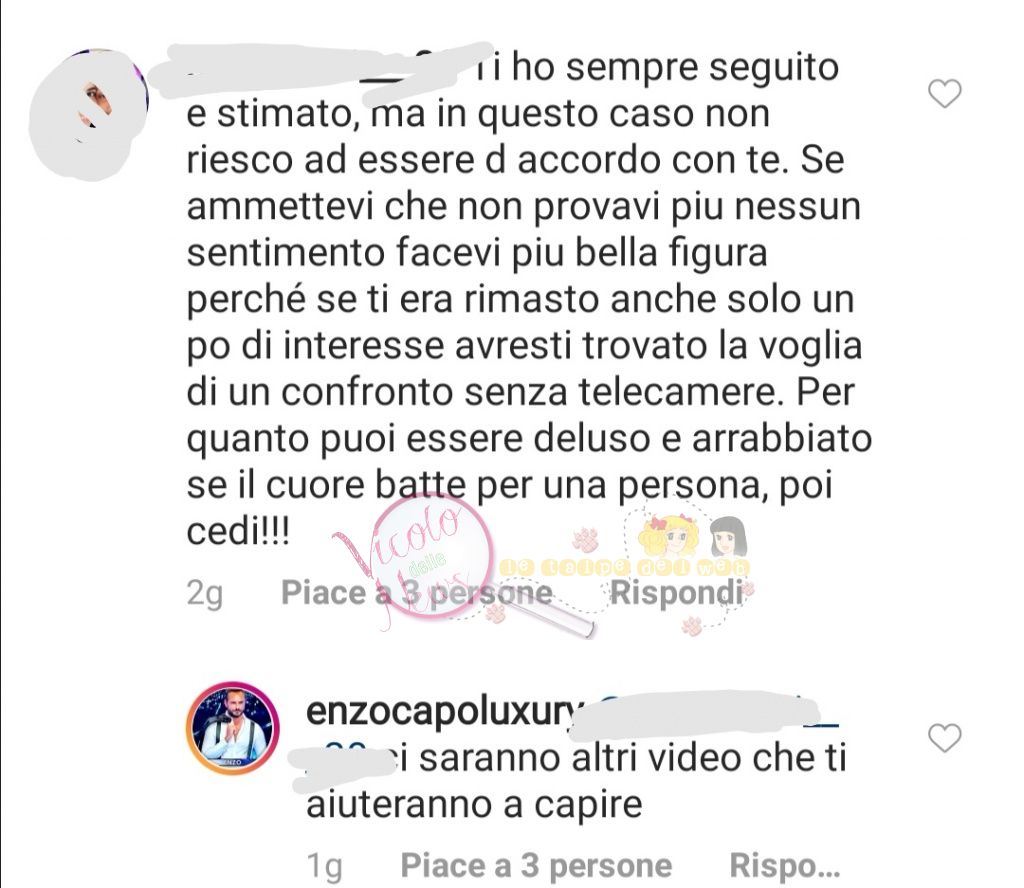The height and width of the screenshot is (888, 1024).
Task: Like the first comment with its heart icon
Action: (x=944, y=93)
